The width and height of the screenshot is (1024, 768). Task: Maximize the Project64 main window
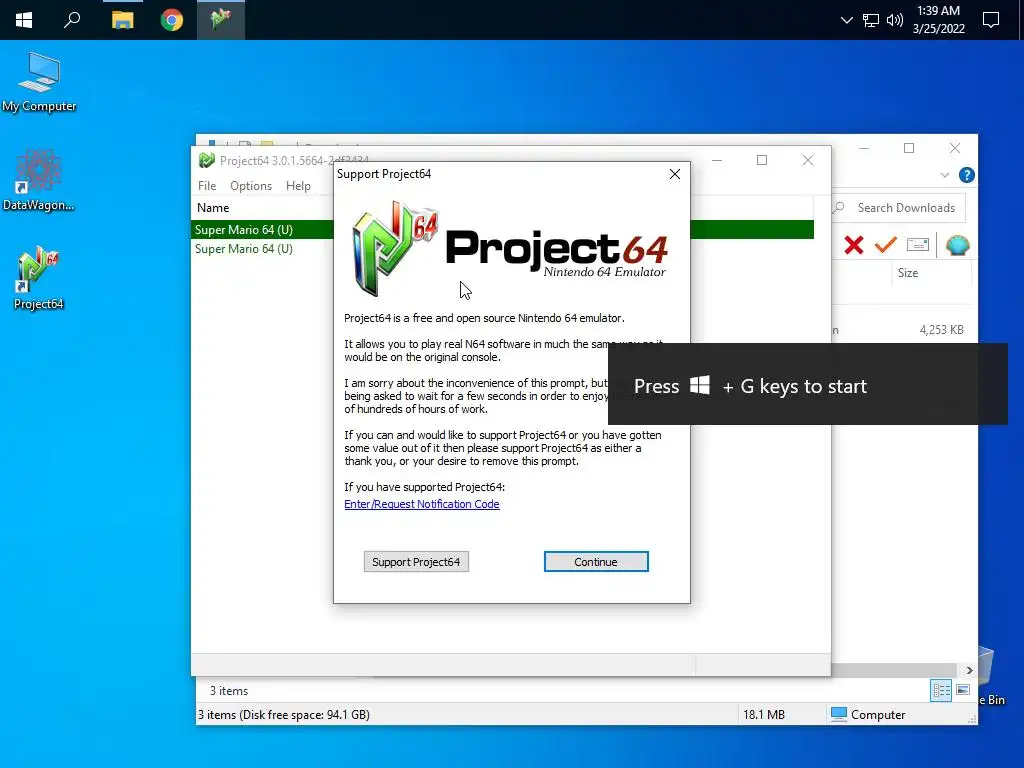761,160
